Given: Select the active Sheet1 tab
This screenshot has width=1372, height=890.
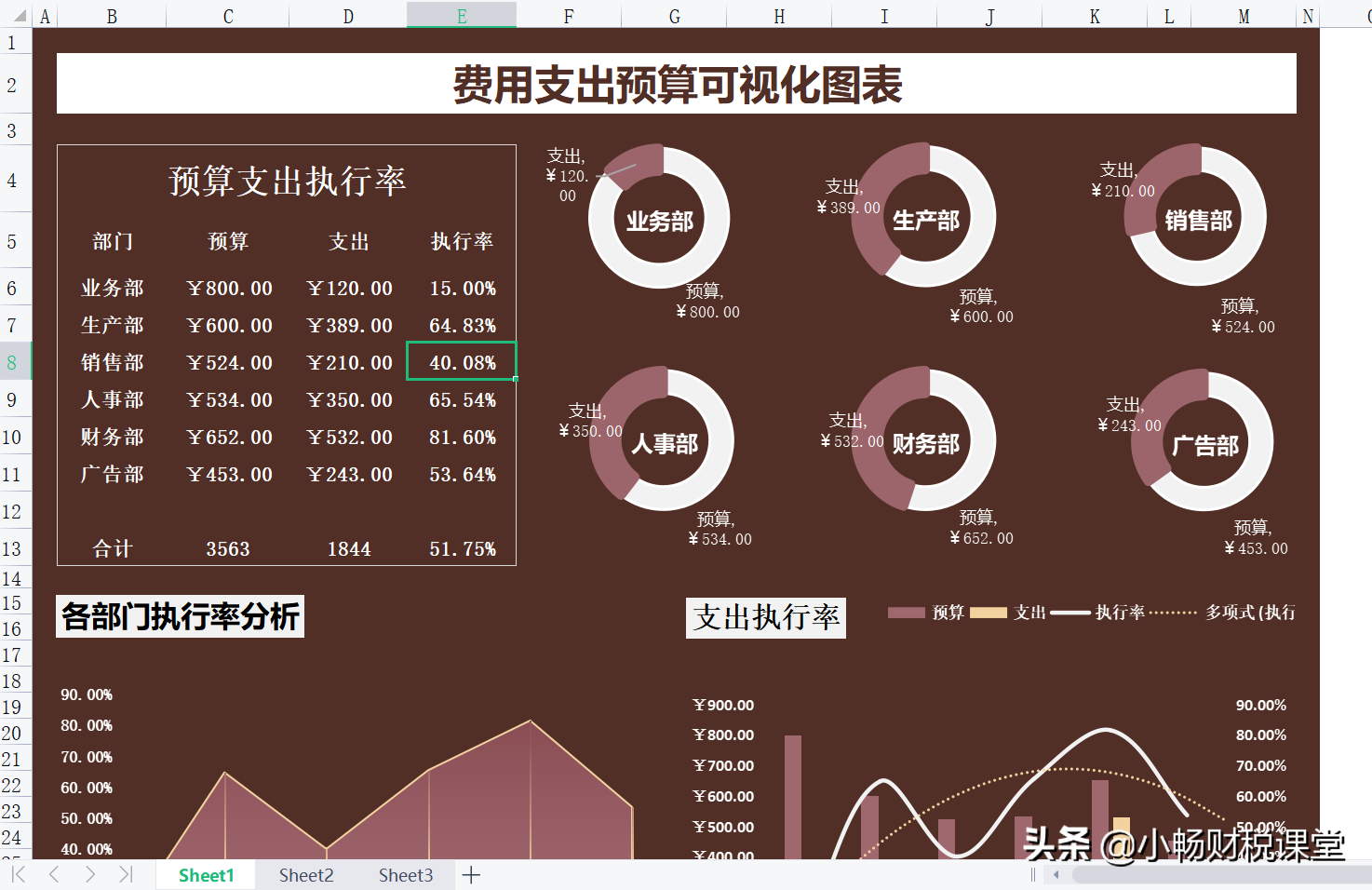Looking at the screenshot, I should [x=205, y=875].
